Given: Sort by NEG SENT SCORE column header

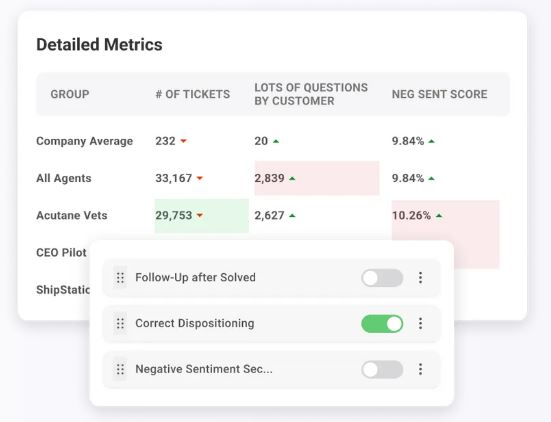Looking at the screenshot, I should click(x=440, y=94).
